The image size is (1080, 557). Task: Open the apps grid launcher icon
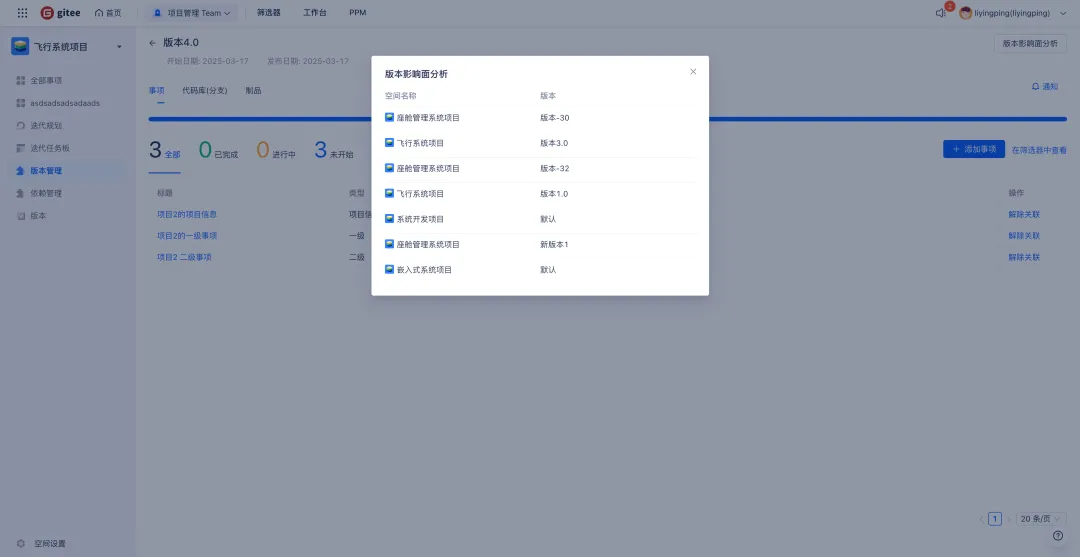[22, 13]
